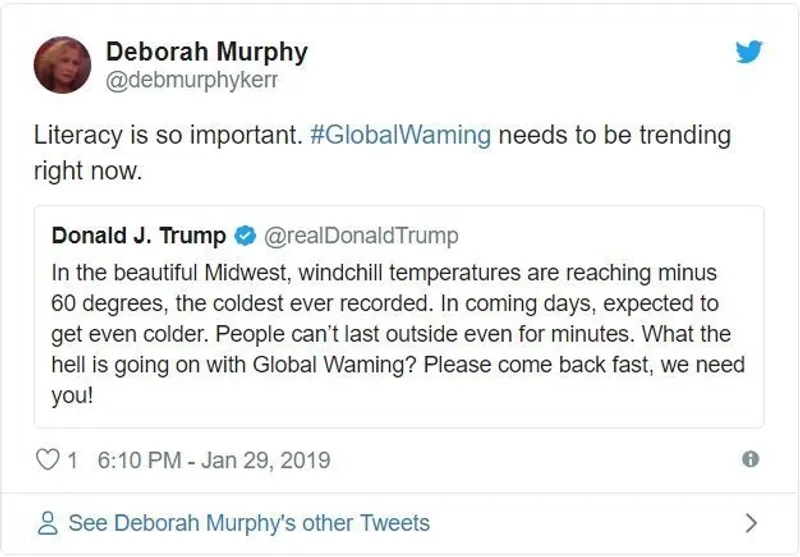Viewport: 800px width, 557px height.
Task: Click the Twitter bird logo icon
Action: click(749, 53)
